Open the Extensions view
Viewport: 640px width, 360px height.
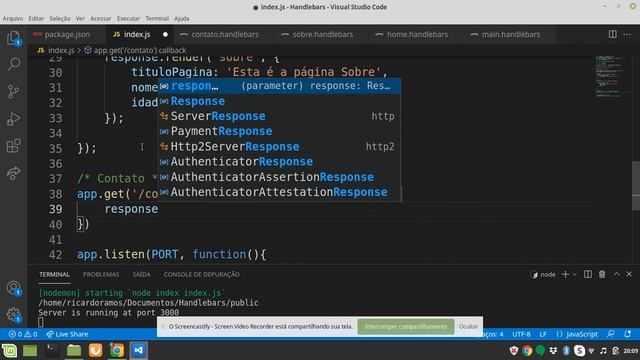pyautogui.click(x=13, y=146)
